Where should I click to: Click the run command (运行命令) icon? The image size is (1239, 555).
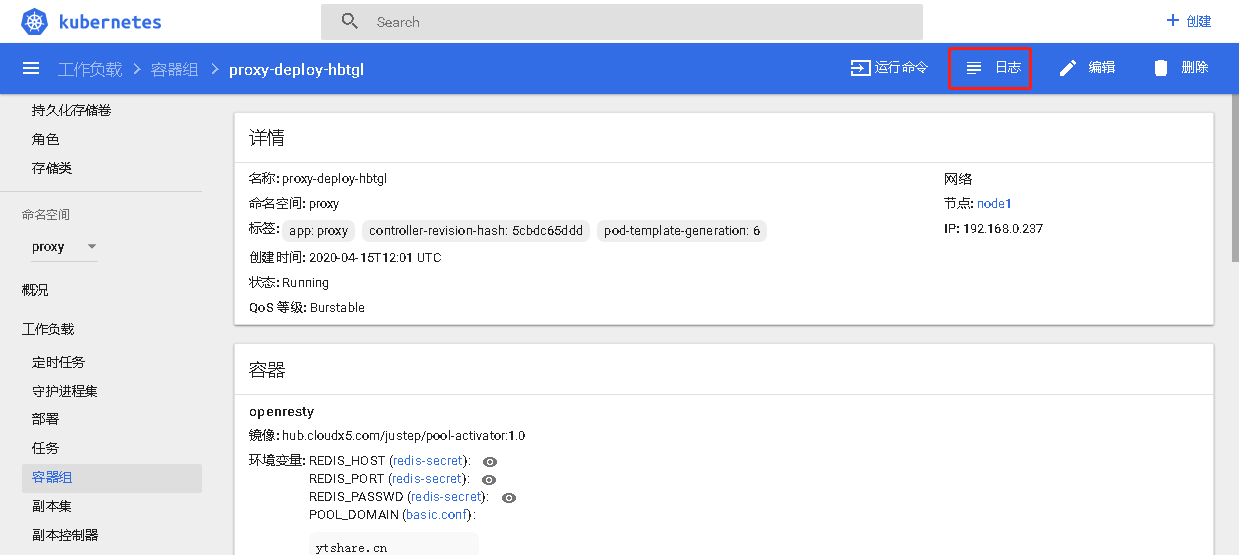tap(860, 68)
